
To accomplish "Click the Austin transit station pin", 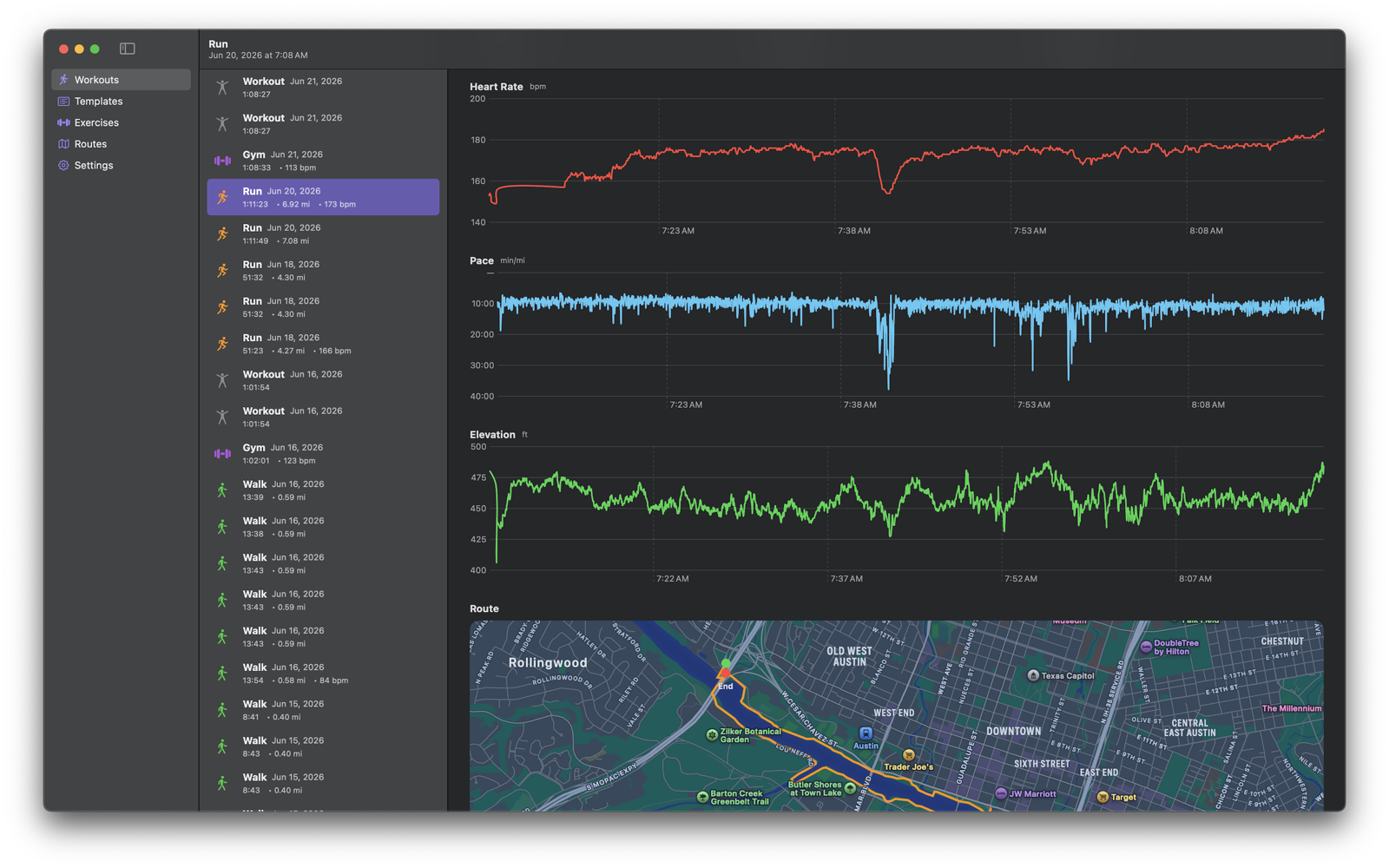I will click(x=866, y=733).
